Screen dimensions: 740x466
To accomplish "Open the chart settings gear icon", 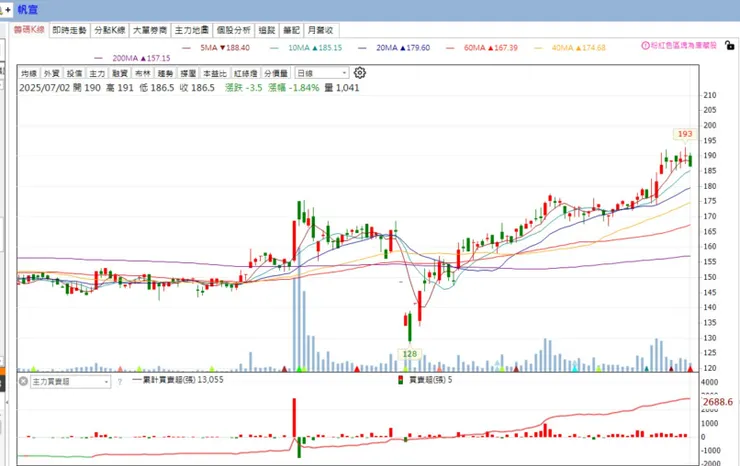I will point(360,73).
